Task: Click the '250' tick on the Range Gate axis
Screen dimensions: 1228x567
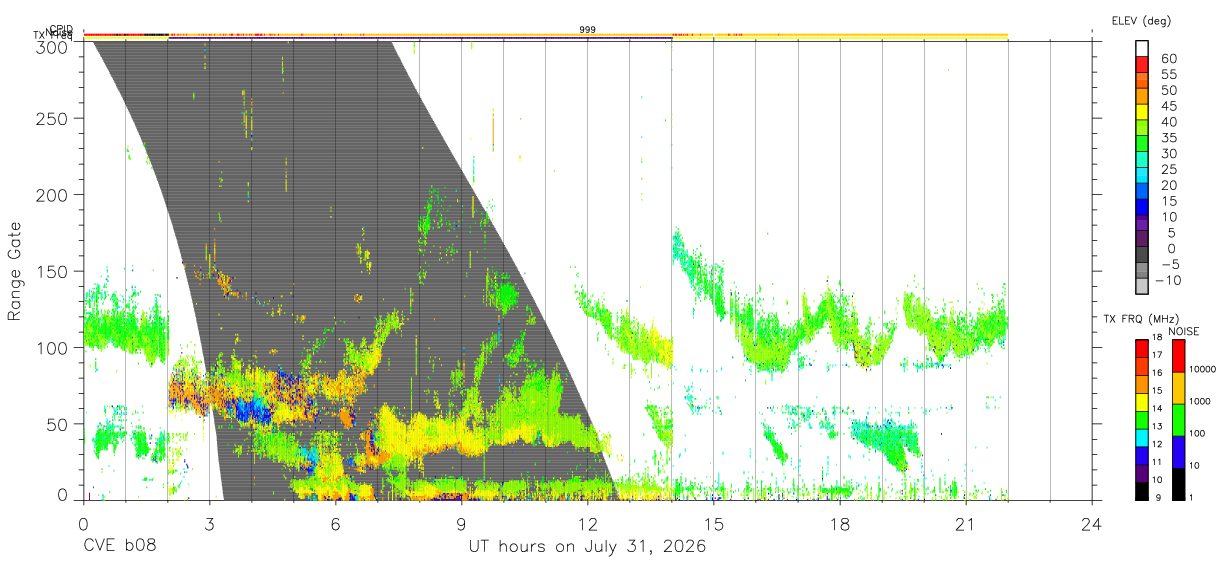Action: coord(52,119)
